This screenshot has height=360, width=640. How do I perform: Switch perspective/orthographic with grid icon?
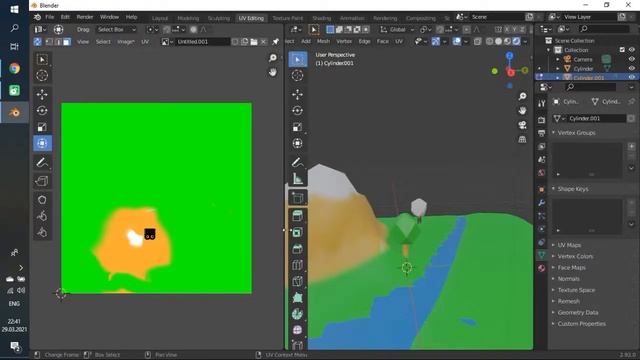(x=522, y=139)
